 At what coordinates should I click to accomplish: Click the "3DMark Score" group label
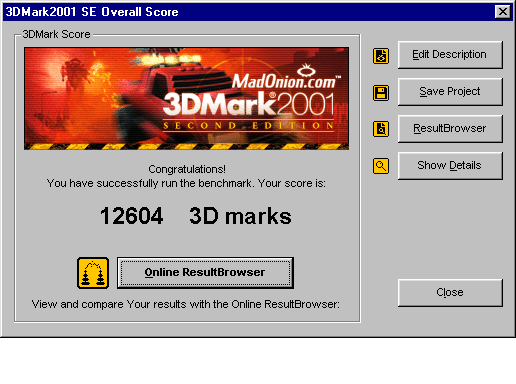click(56, 34)
